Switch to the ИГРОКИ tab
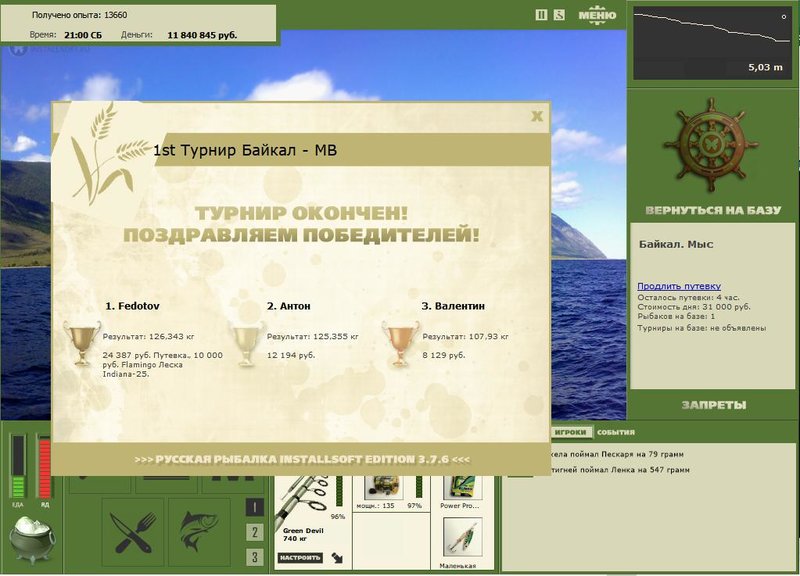The height and width of the screenshot is (576, 800). (x=570, y=432)
